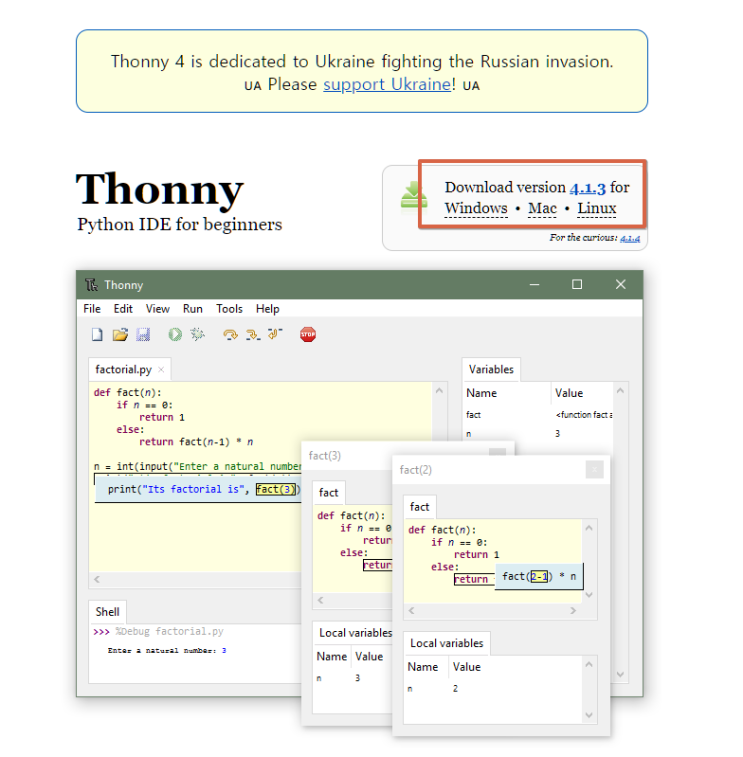Select the n row with value 3 in Variables
This screenshot has width=743, height=757.
click(538, 434)
